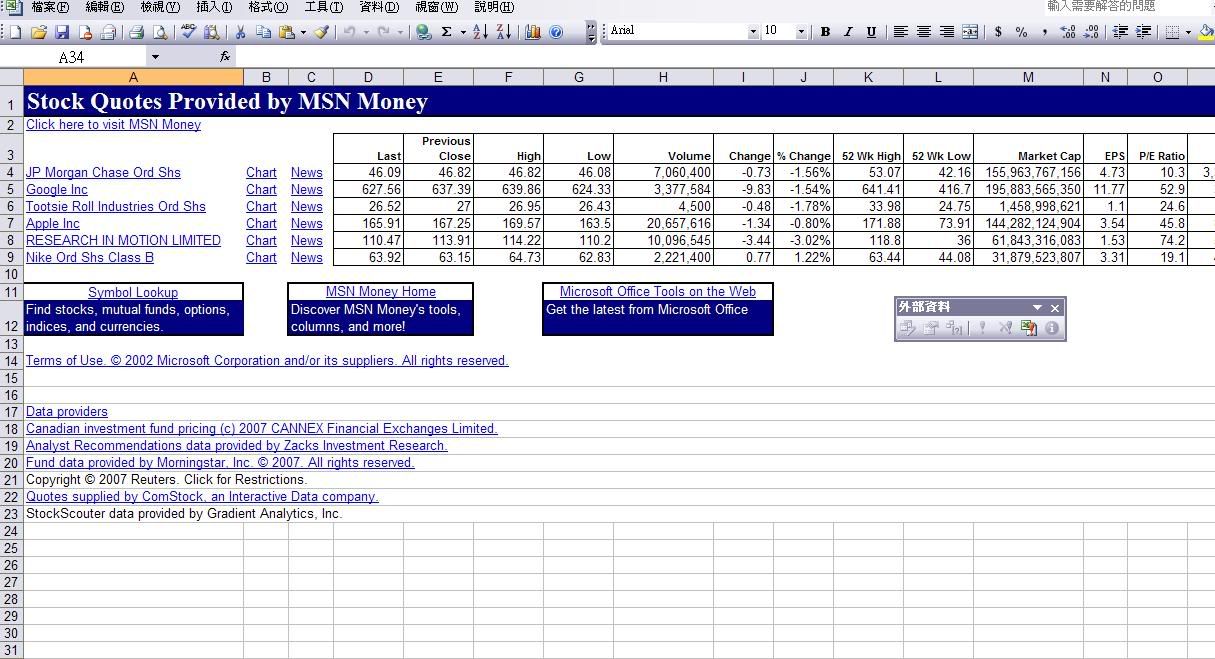This screenshot has width=1215, height=659.
Task: Insert hyperlink with the globe chain icon
Action: [424, 32]
